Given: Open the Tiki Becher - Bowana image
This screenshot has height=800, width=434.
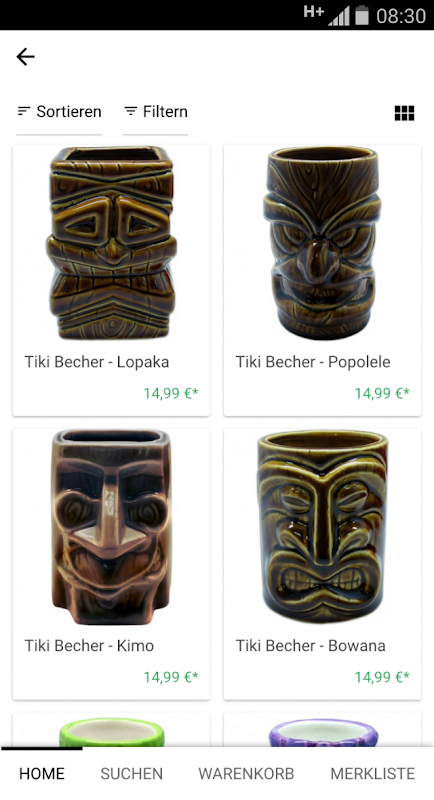Looking at the screenshot, I should (322, 527).
